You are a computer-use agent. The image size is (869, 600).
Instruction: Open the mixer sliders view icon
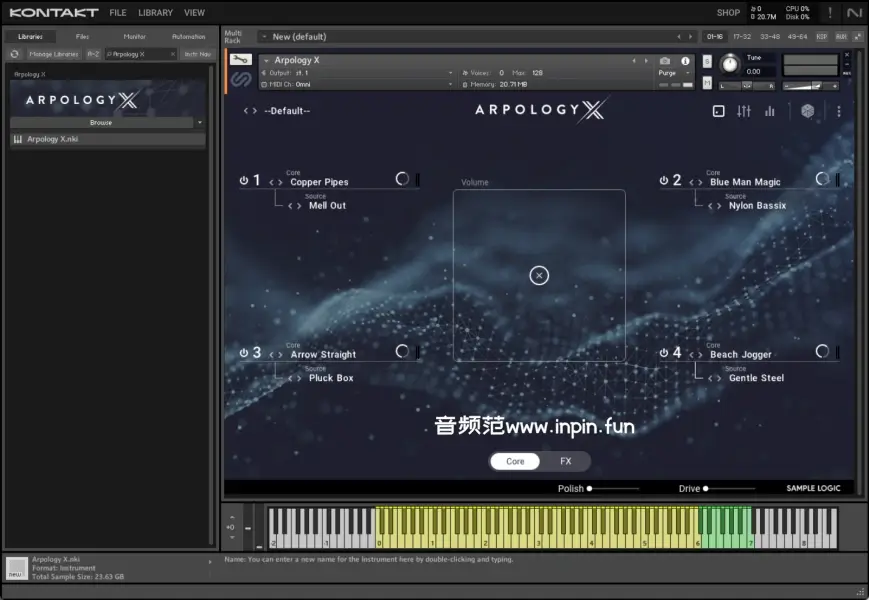pos(743,111)
